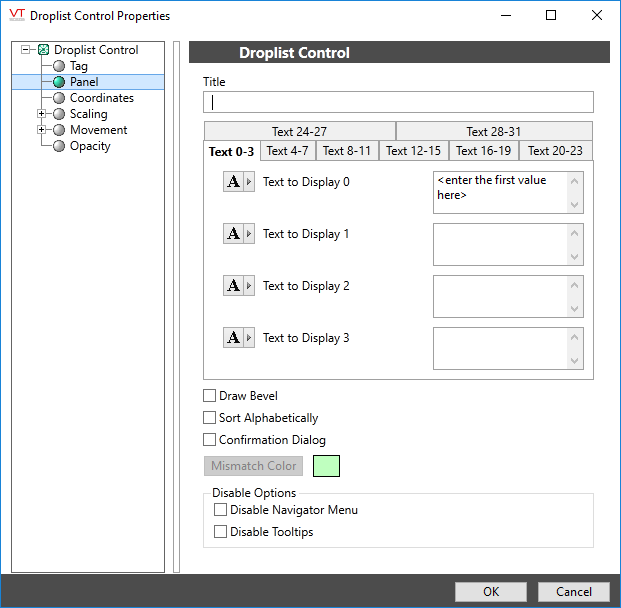Image resolution: width=621 pixels, height=608 pixels.
Task: Check Disable Navigator Menu
Action: [x=221, y=510]
